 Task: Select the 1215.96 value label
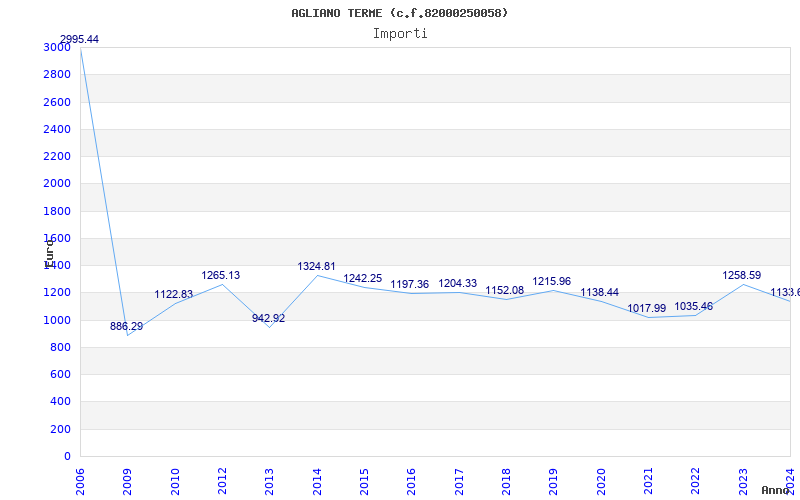point(552,282)
